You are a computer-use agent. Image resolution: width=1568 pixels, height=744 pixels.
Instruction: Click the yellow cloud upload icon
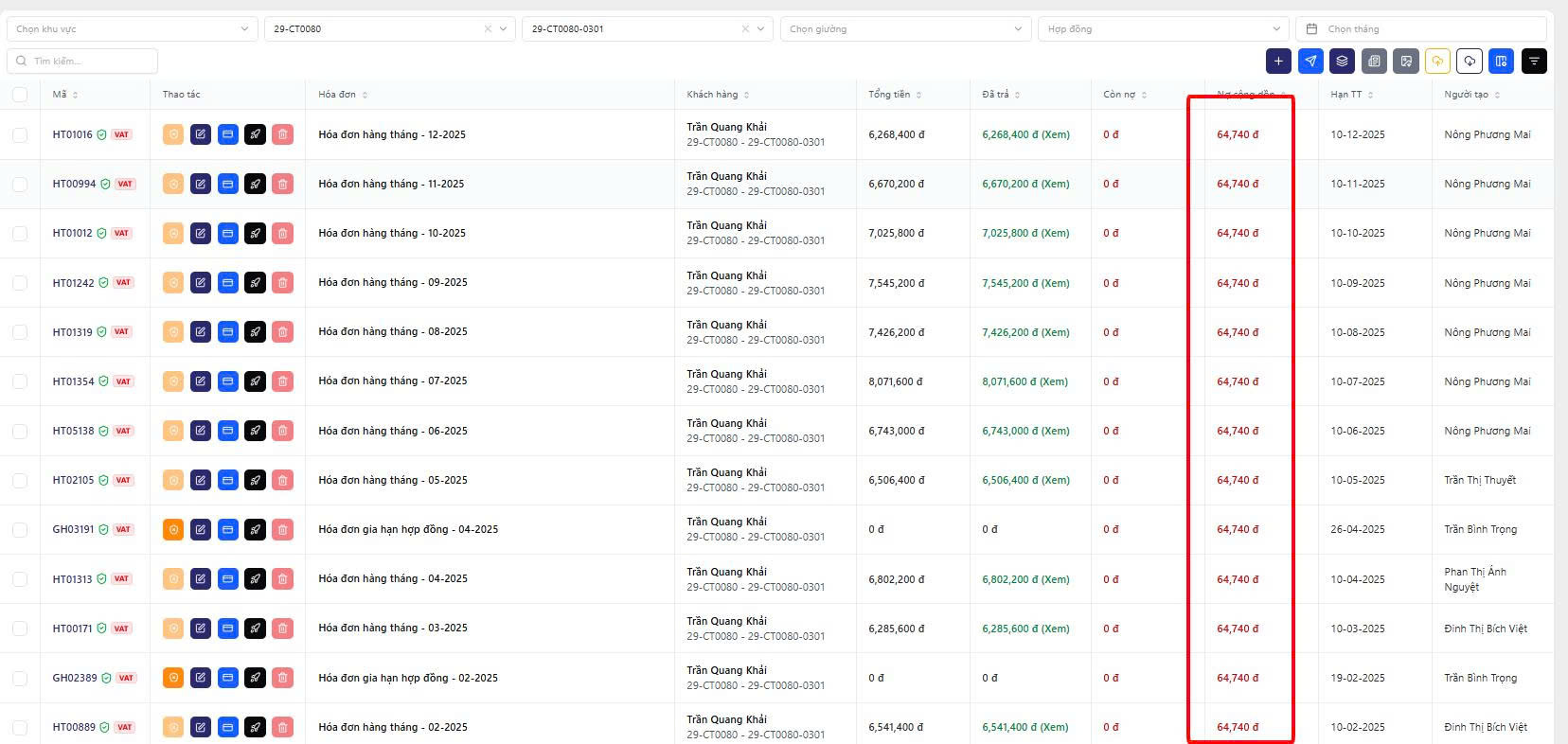coord(1437,62)
